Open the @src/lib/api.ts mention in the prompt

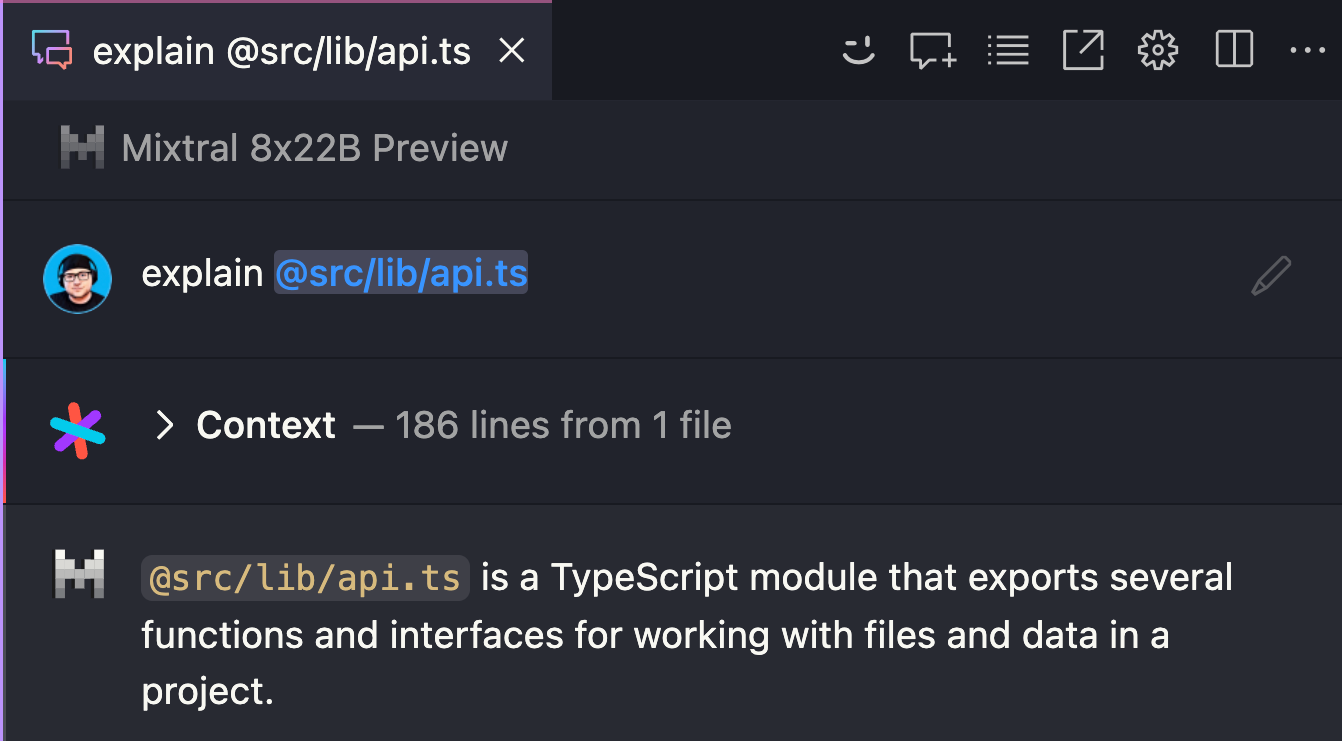pyautogui.click(x=401, y=274)
